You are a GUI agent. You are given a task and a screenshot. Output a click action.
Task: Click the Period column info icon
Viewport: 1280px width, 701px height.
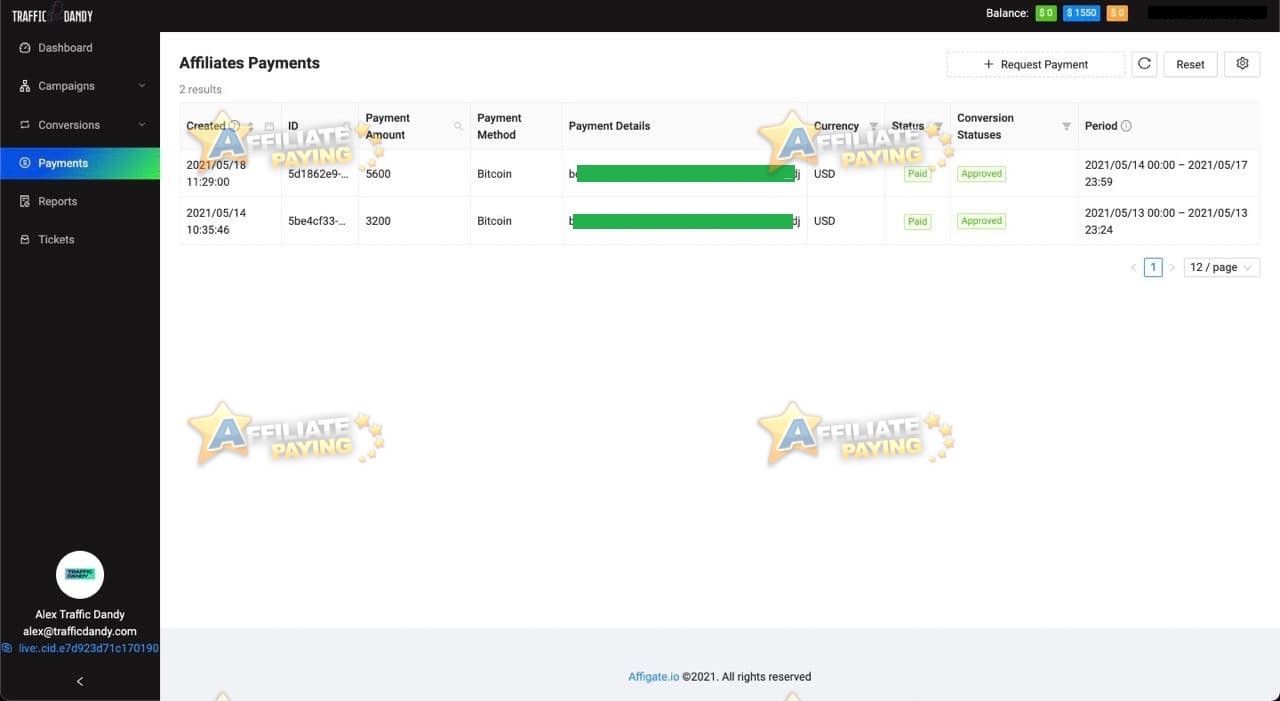(x=1126, y=126)
